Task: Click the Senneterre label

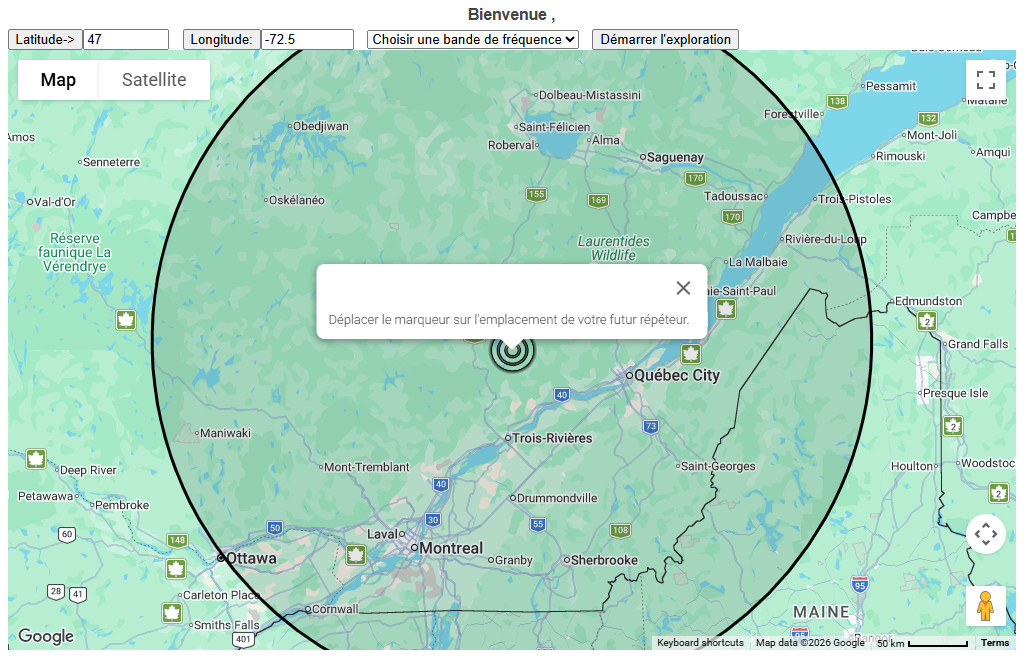Action: 111,162
